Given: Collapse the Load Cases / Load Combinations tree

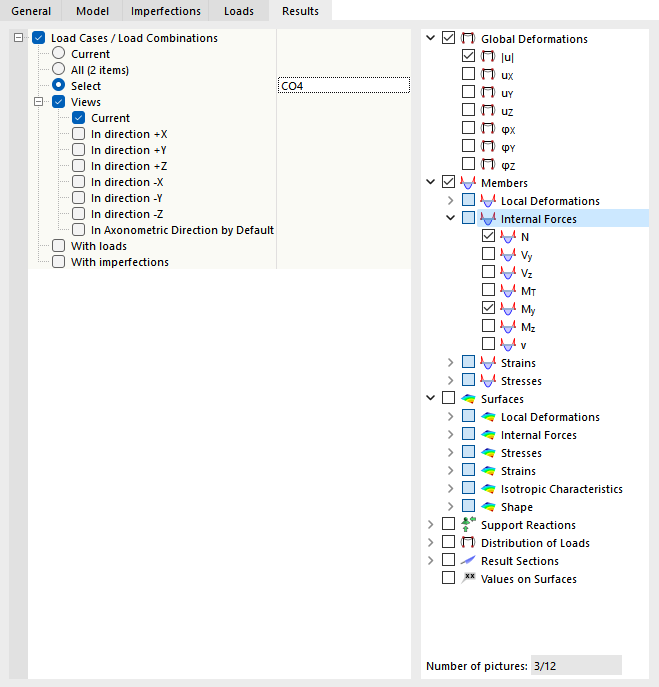Looking at the screenshot, I should point(18,38).
